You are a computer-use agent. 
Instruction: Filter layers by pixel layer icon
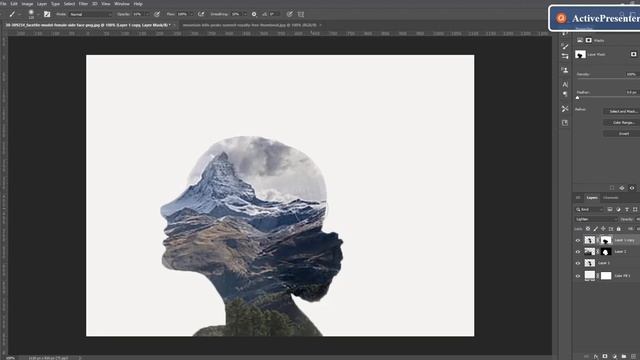[610, 209]
